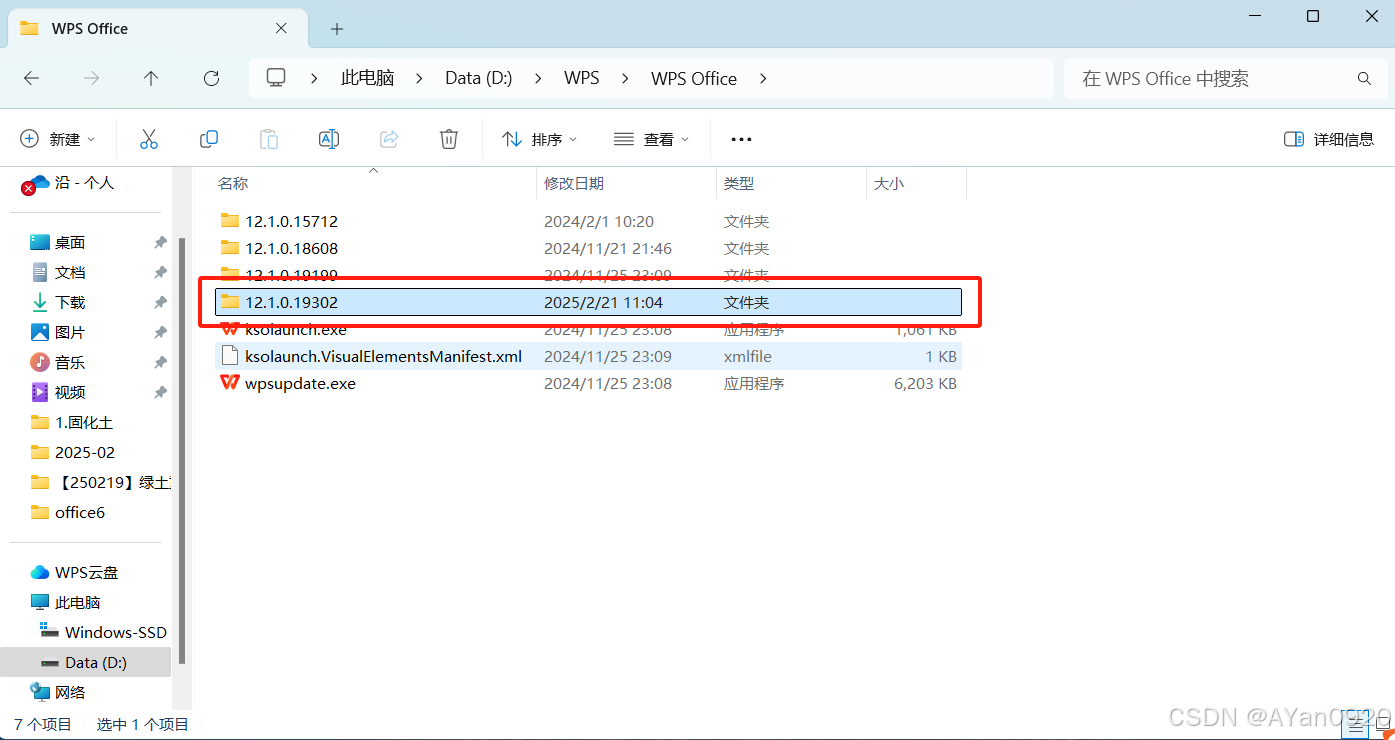Open the 新建 dropdown menu
The height and width of the screenshot is (740, 1395).
pyautogui.click(x=58, y=139)
